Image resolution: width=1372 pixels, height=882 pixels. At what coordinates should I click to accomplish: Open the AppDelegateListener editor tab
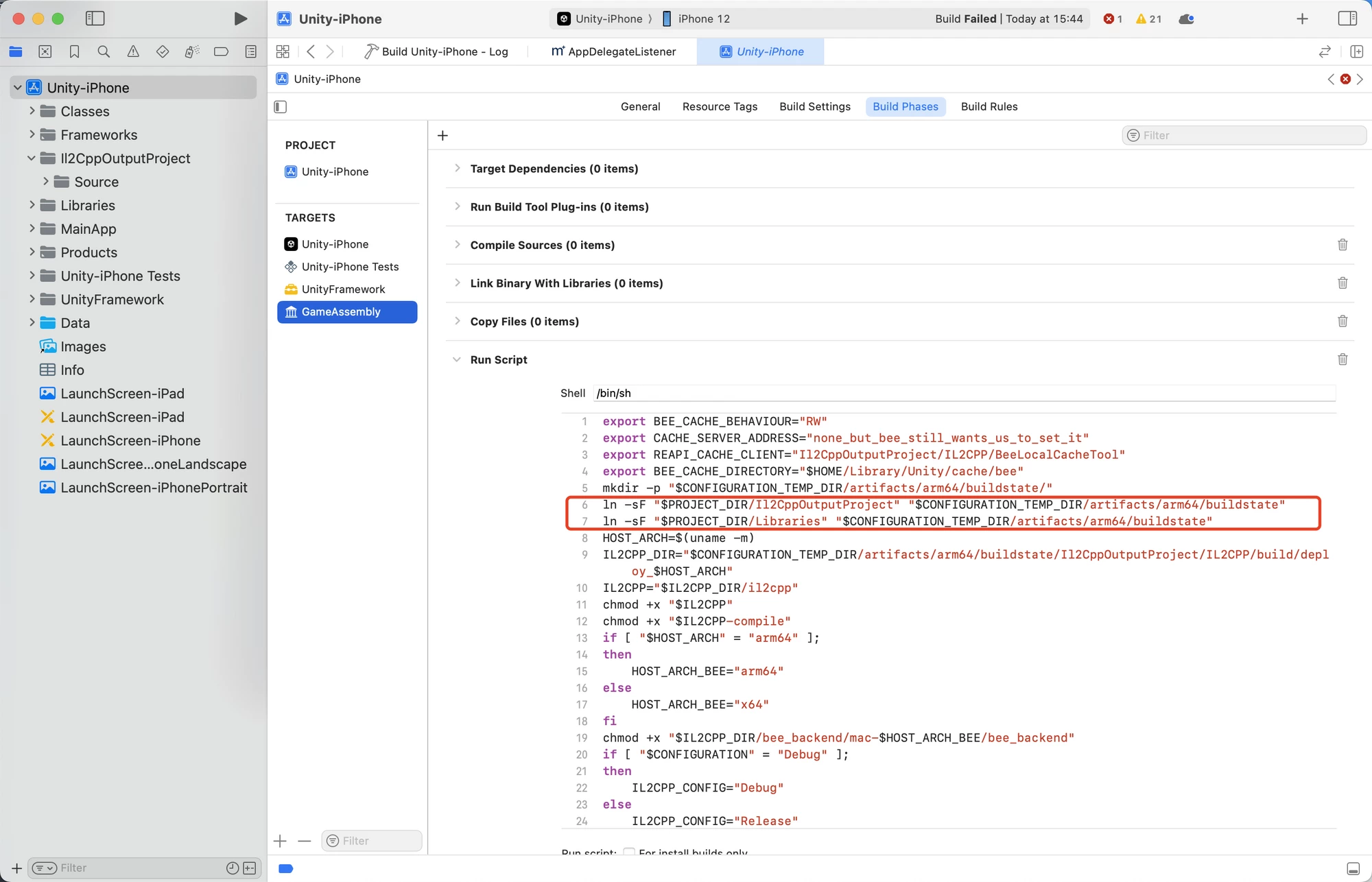614,51
